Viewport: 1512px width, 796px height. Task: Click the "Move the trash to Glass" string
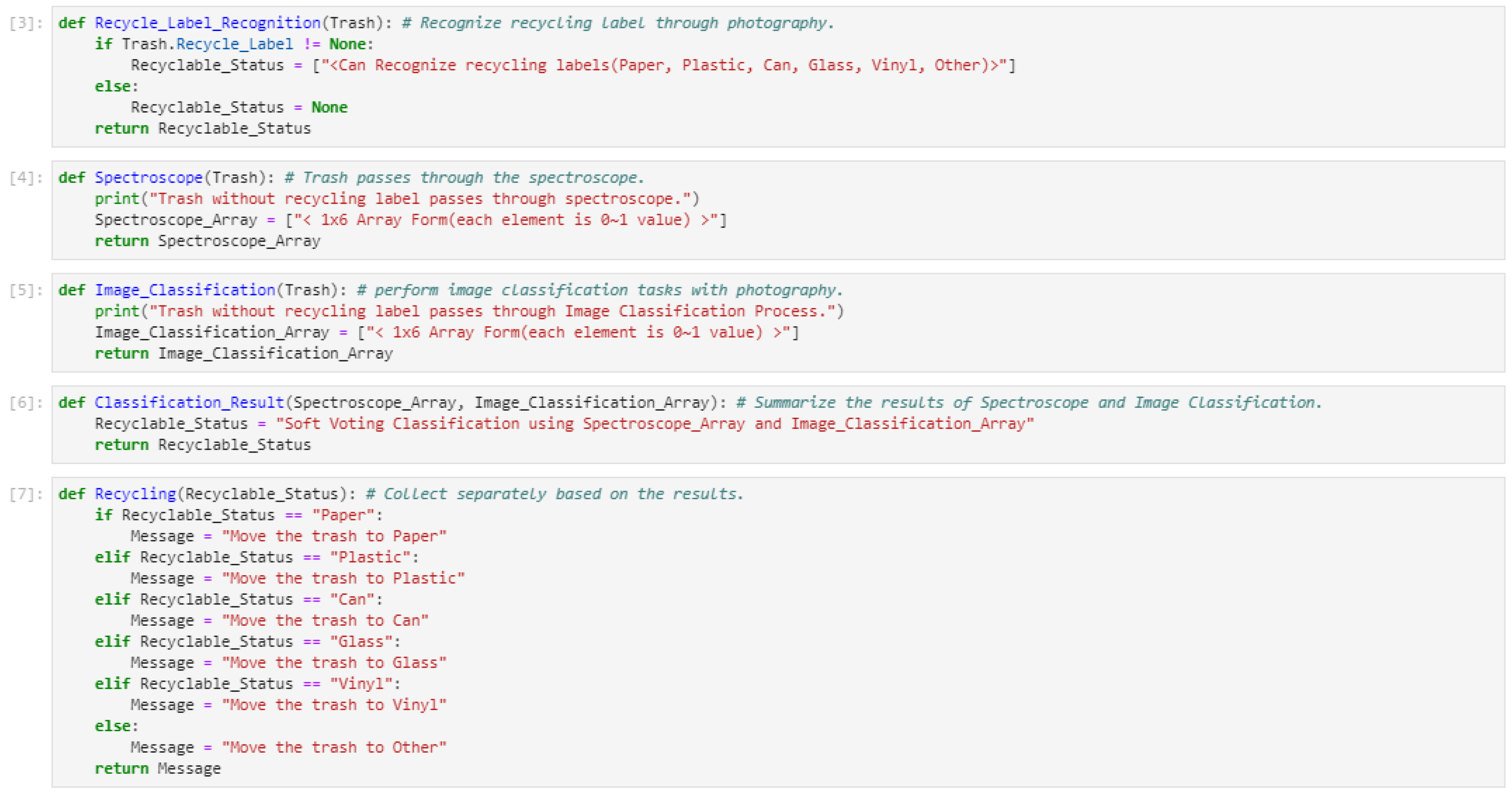click(x=334, y=663)
